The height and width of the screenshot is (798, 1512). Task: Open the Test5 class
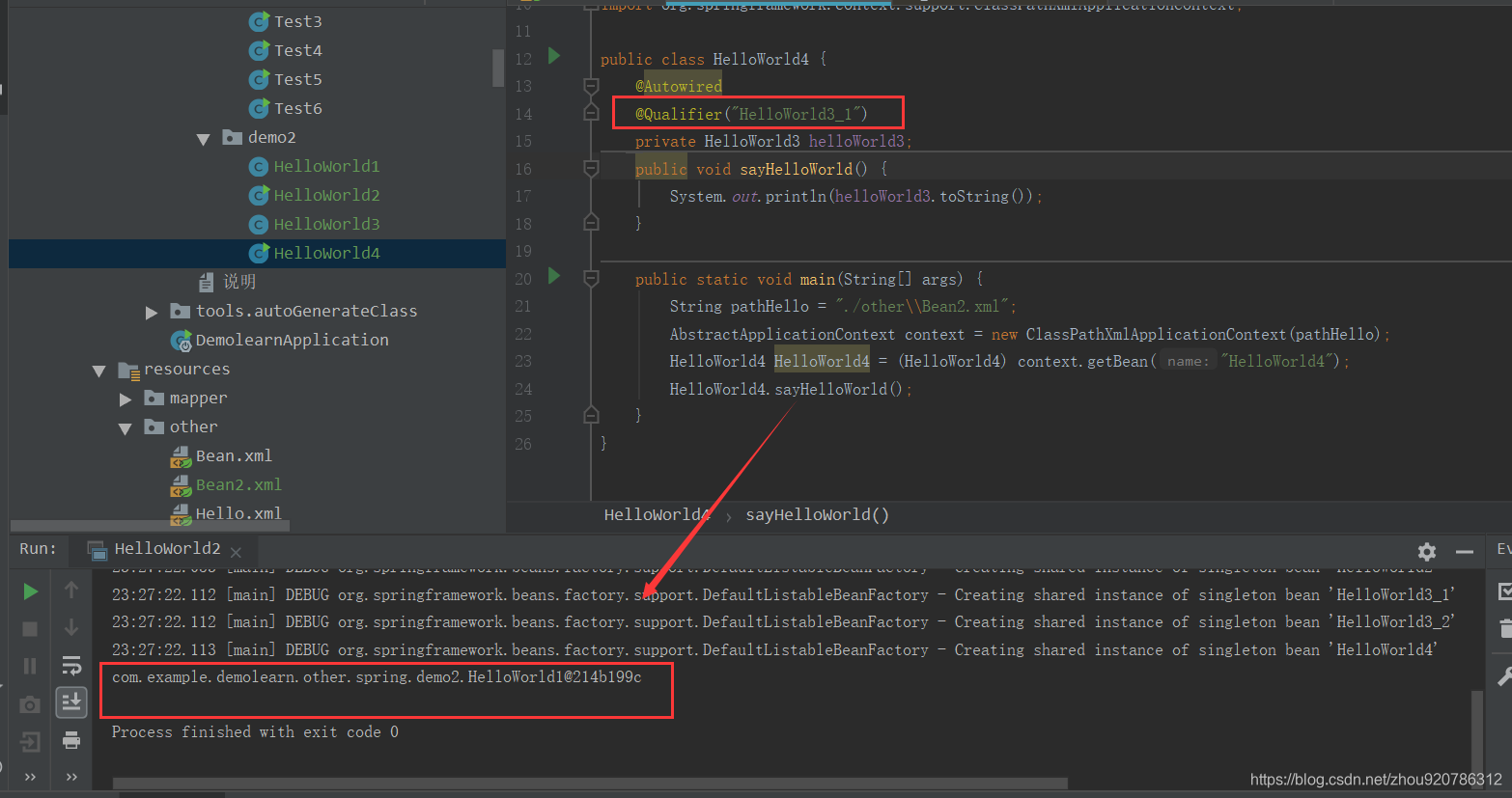(297, 79)
